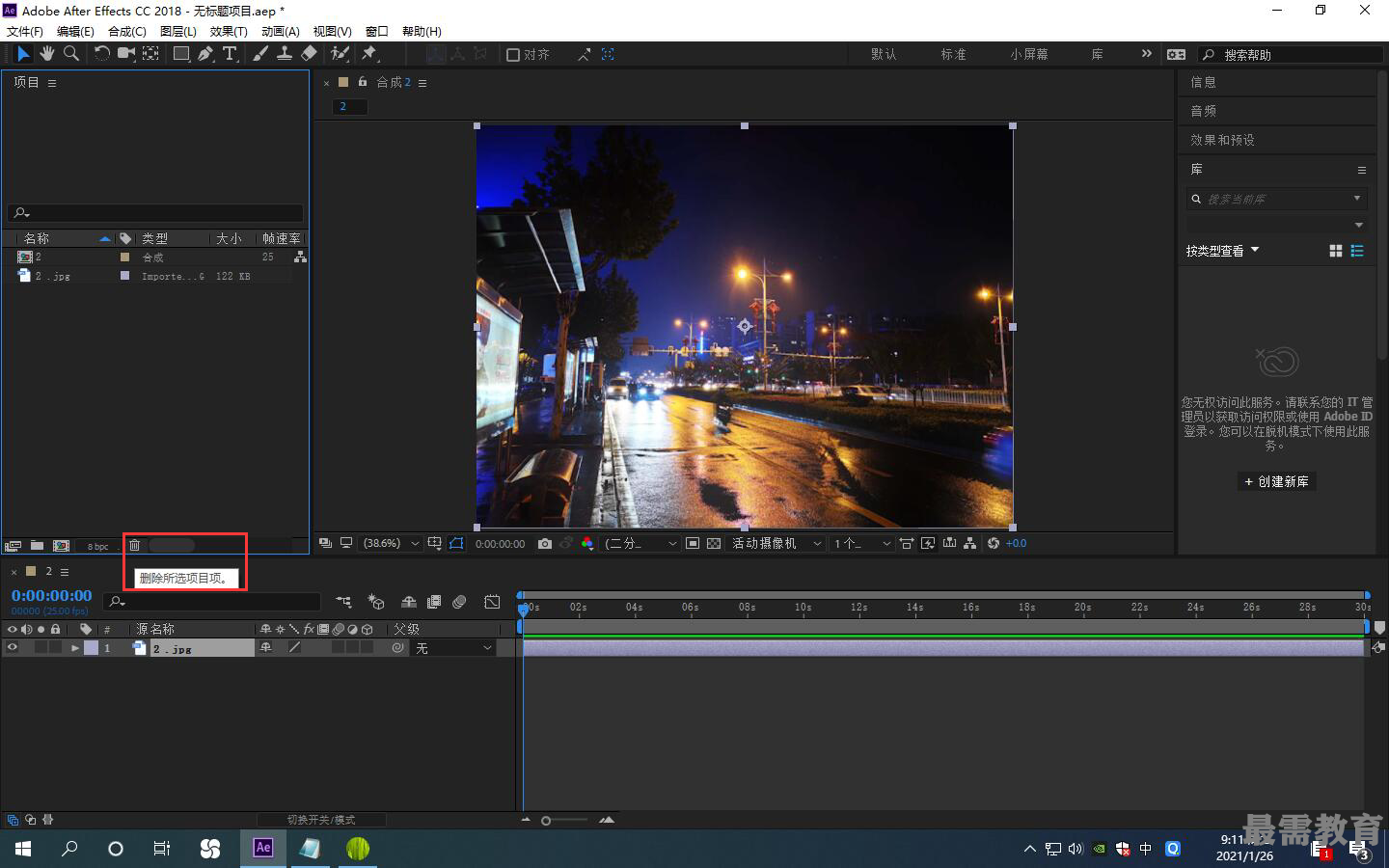This screenshot has width=1389, height=868.
Task: Open the 合成(C) menu
Action: (x=126, y=31)
